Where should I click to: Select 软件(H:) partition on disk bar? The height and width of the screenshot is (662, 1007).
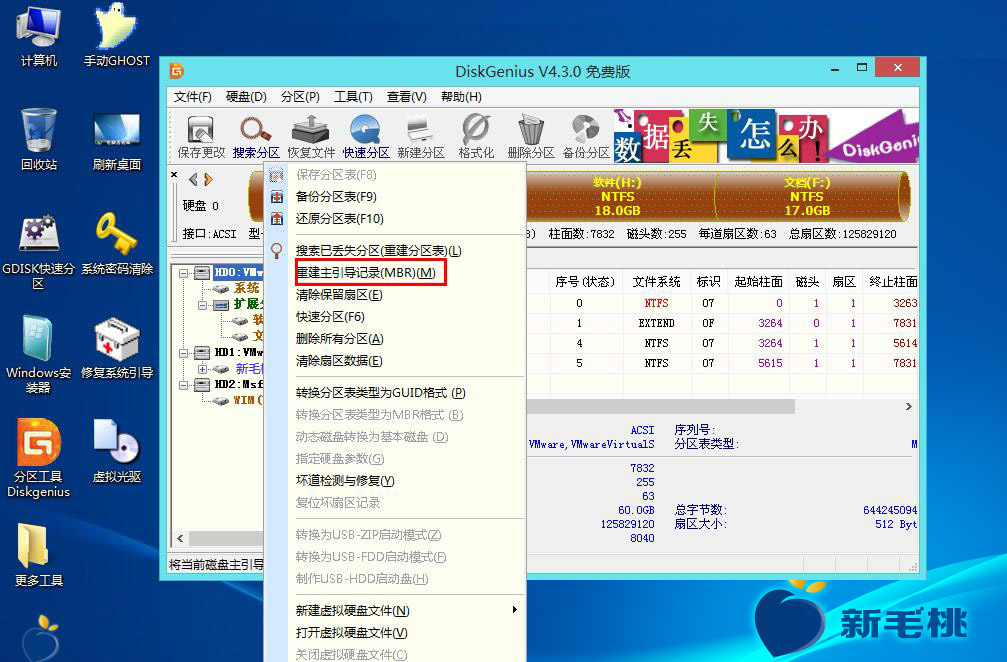617,196
